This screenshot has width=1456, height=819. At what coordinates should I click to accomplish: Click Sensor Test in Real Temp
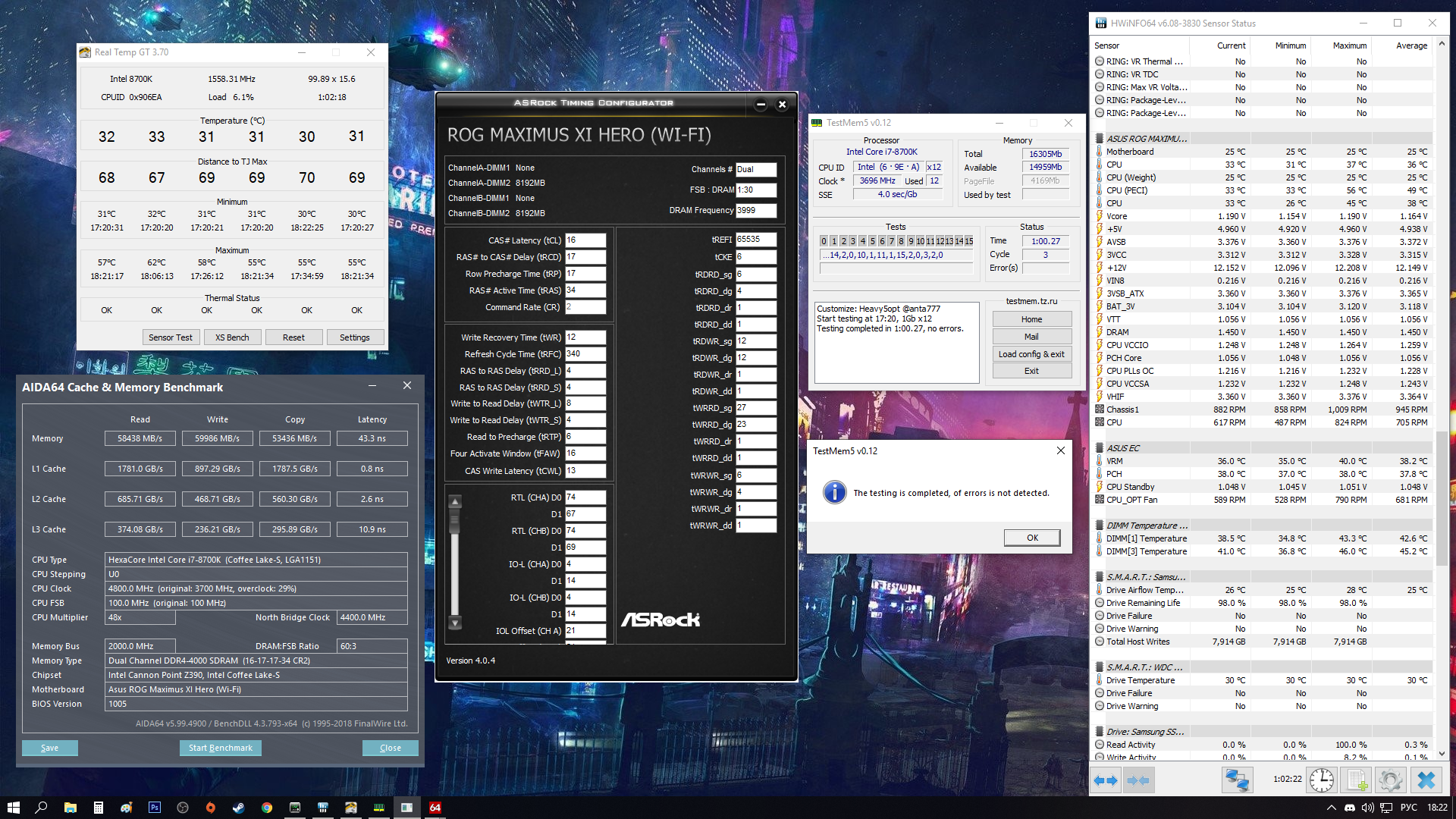pyautogui.click(x=170, y=337)
